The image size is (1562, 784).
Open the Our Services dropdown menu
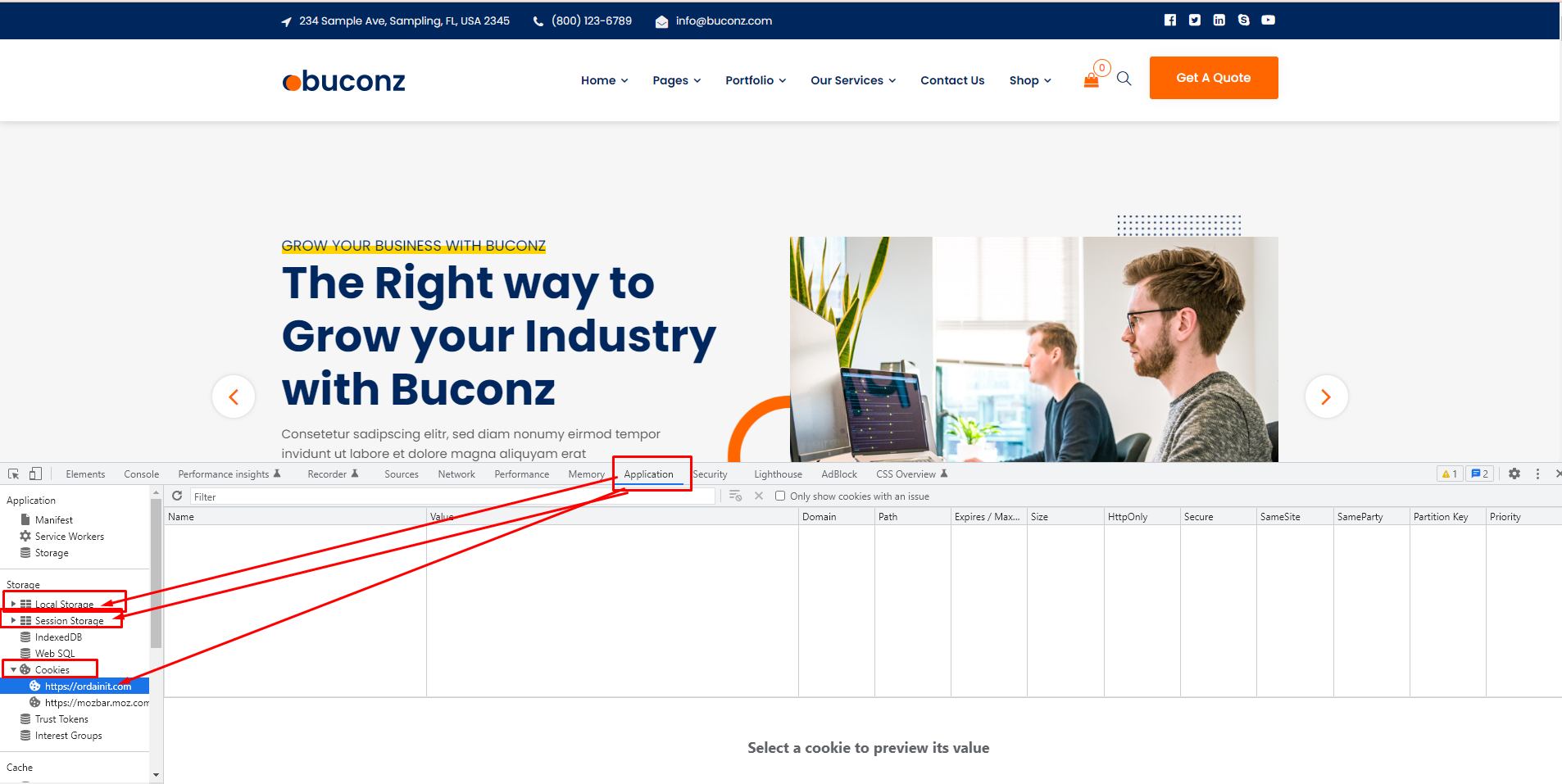click(x=853, y=80)
